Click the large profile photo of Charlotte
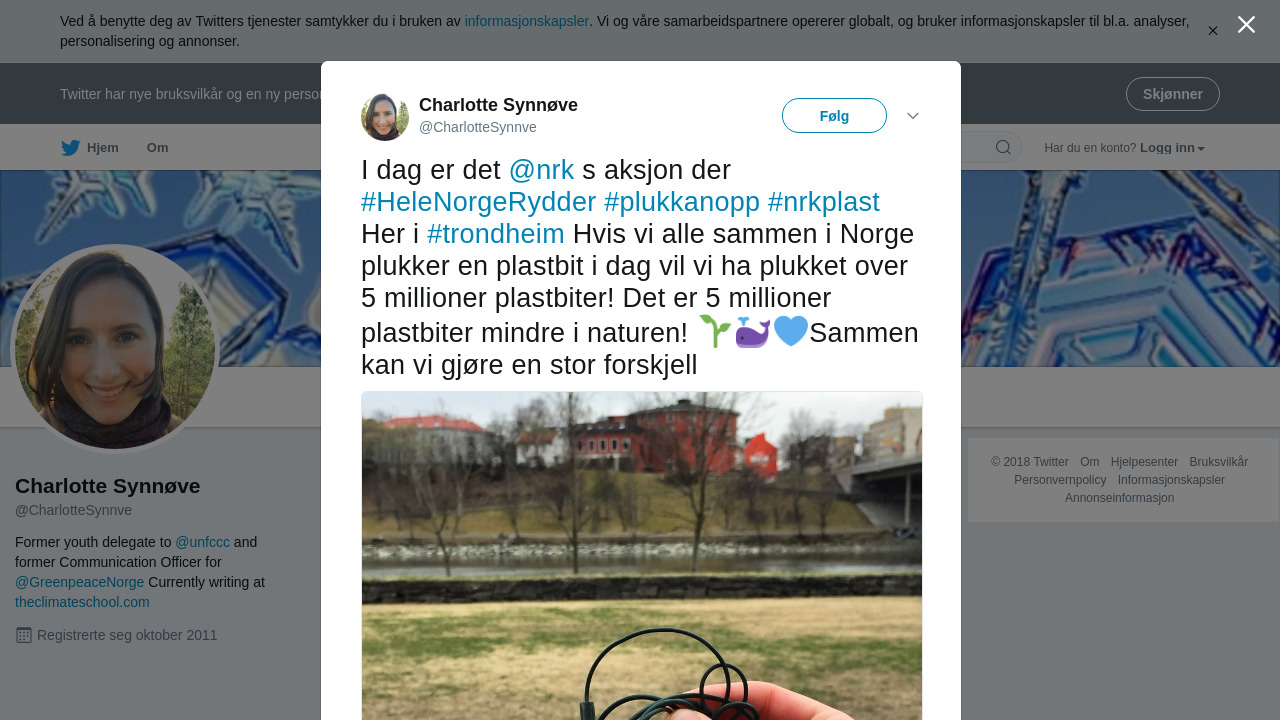 115,349
